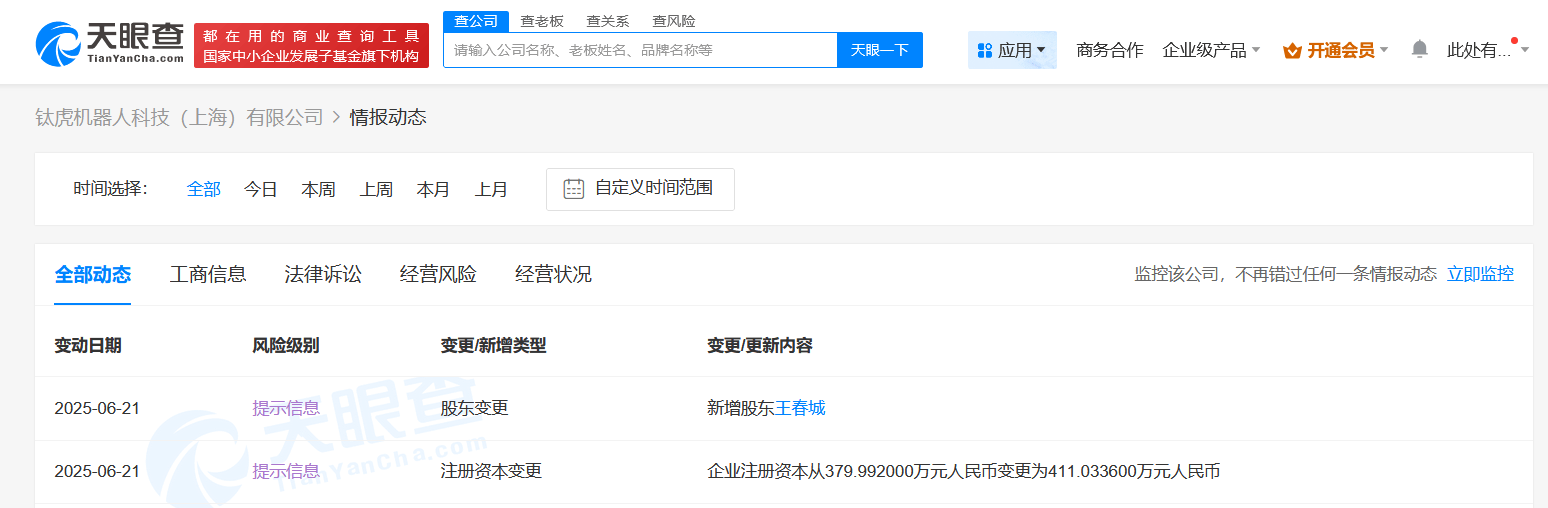This screenshot has width=1548, height=508.
Task: Click the calendar icon in custom range
Action: [x=574, y=189]
